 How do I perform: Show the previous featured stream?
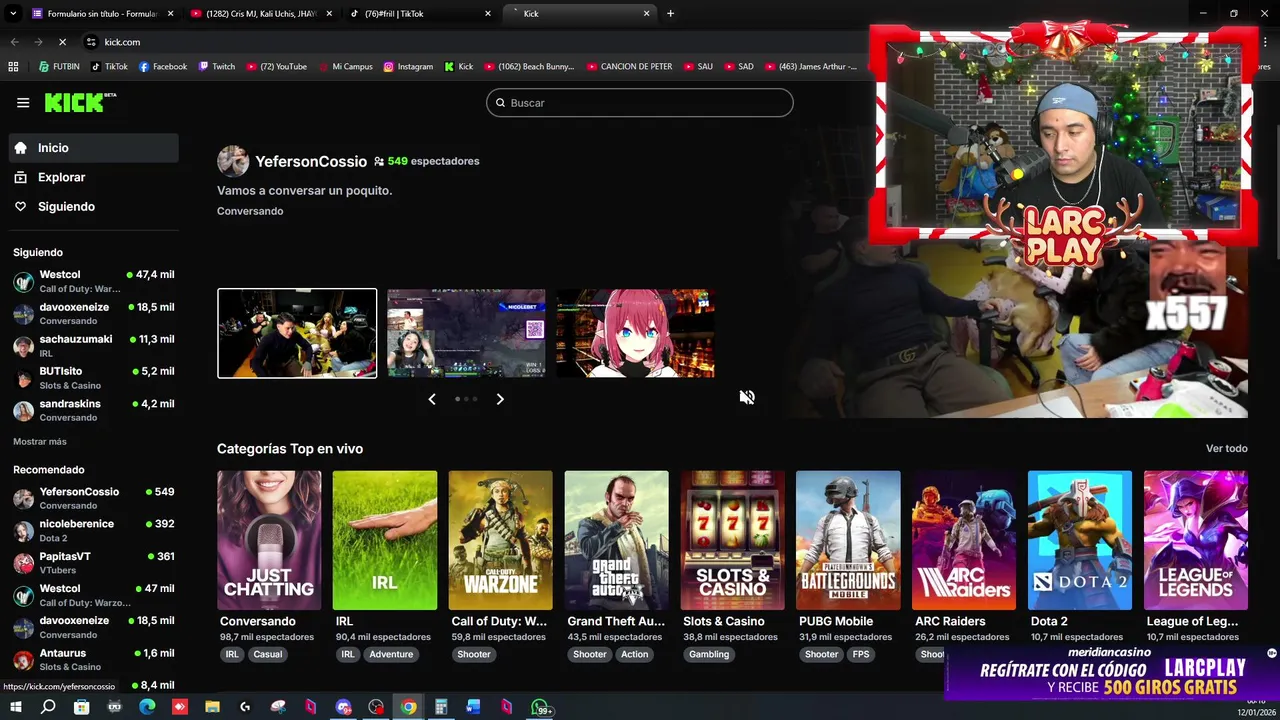(x=432, y=399)
